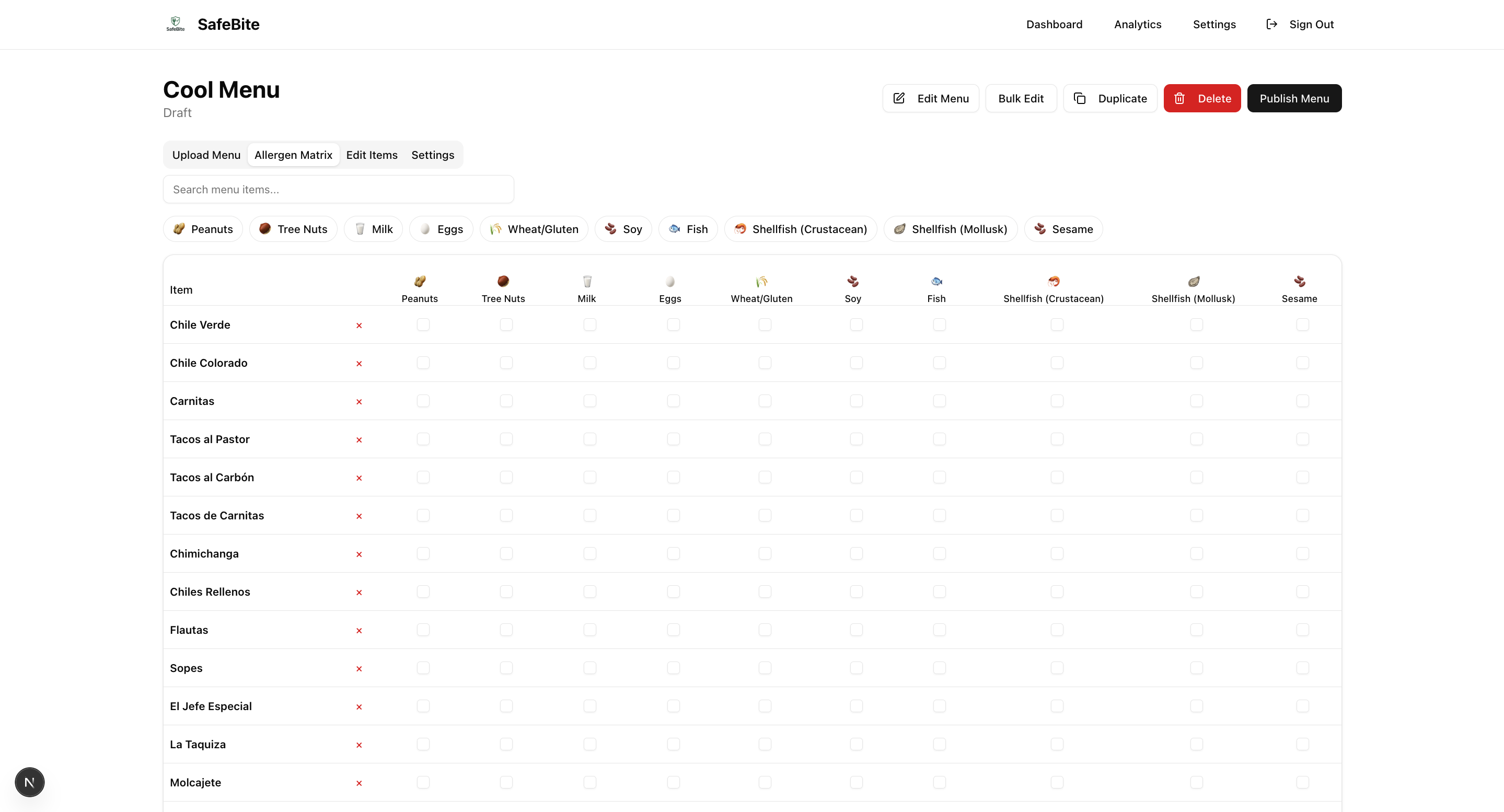The height and width of the screenshot is (812, 1504).
Task: Remove the Carnitas item via red X
Action: coord(359,402)
